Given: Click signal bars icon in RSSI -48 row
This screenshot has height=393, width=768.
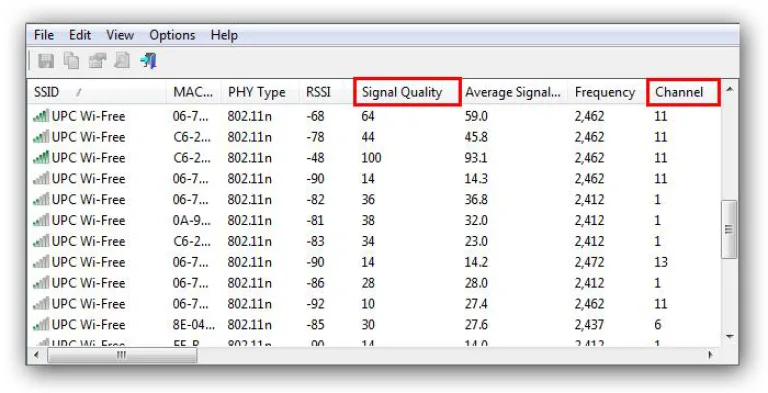Looking at the screenshot, I should pyautogui.click(x=41, y=158).
